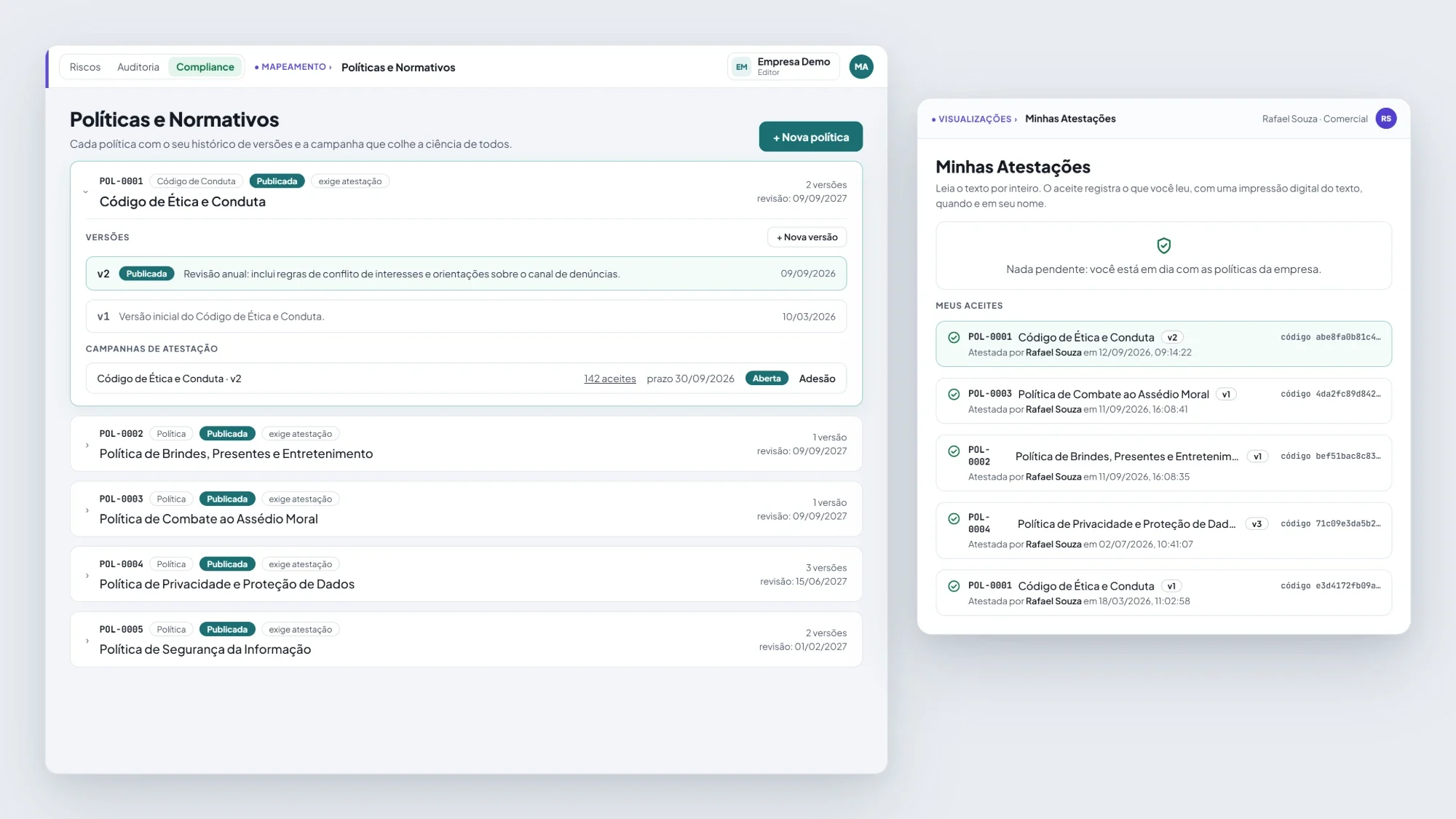Click acceptance code e3d4172fb09a
Viewport: 1456px width, 819px height.
1330,586
